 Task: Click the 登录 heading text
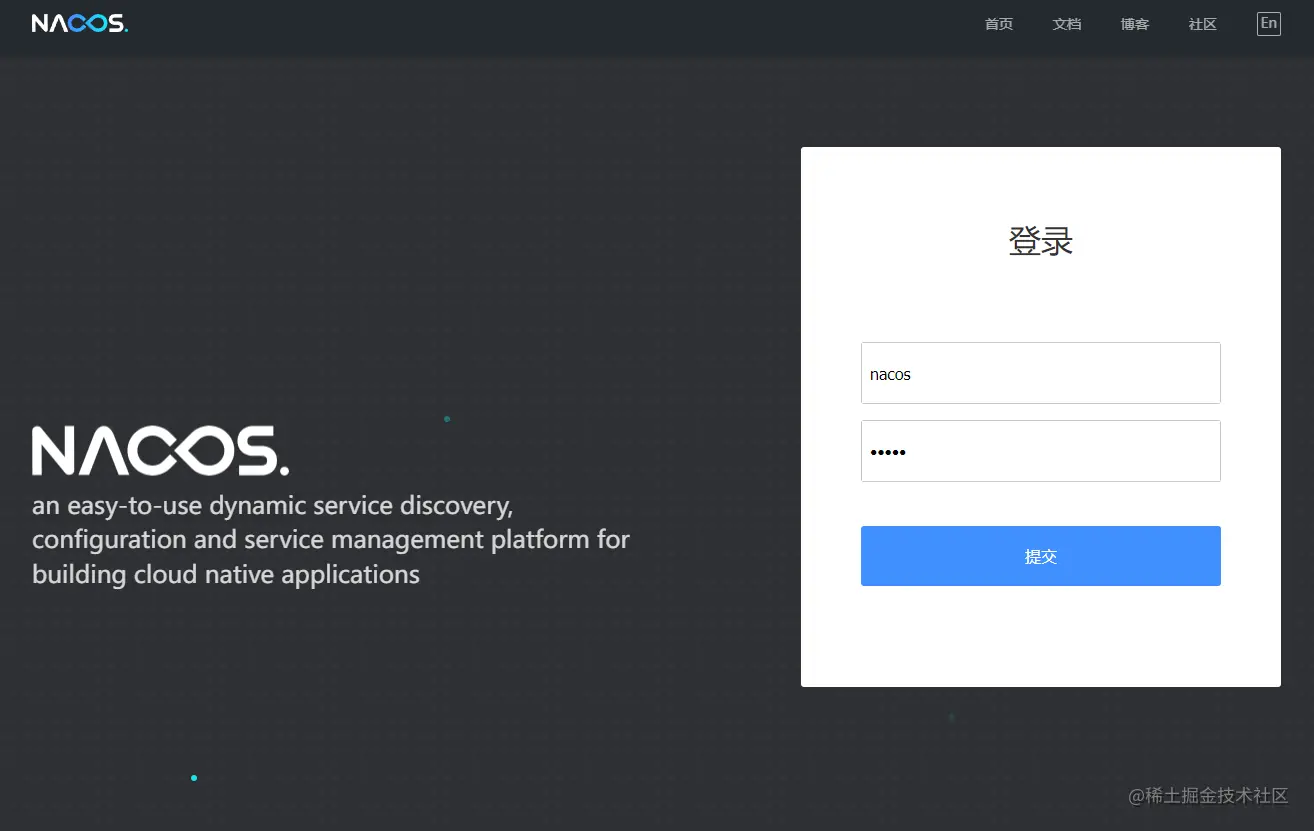[1041, 242]
